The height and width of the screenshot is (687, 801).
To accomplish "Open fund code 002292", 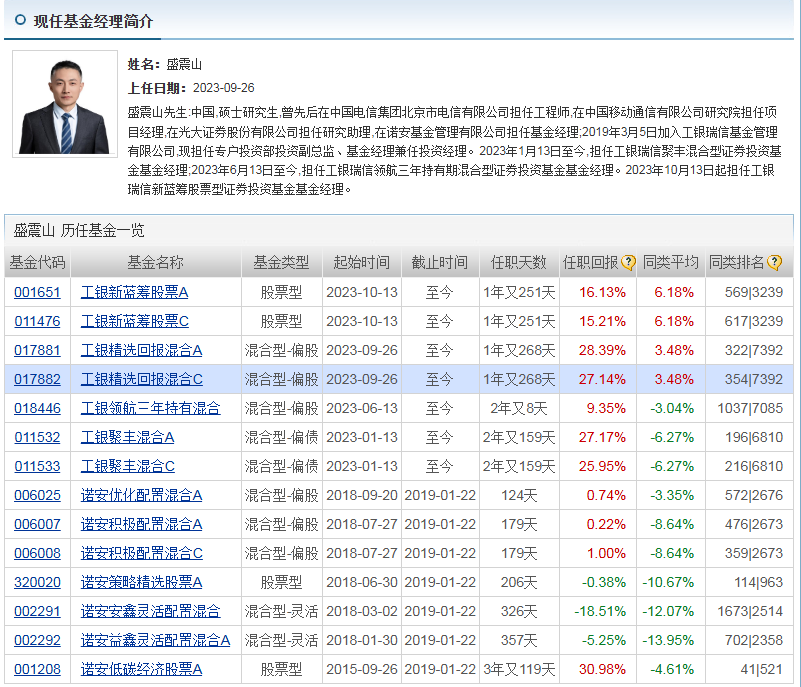I will 37,641.
